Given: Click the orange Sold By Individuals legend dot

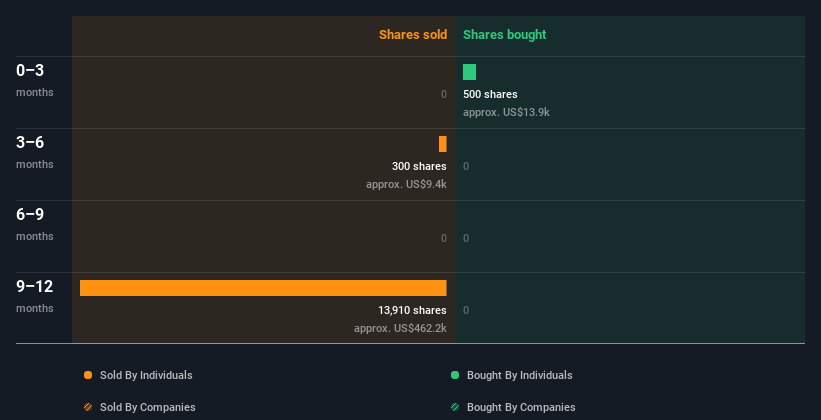Looking at the screenshot, I should pyautogui.click(x=88, y=375).
